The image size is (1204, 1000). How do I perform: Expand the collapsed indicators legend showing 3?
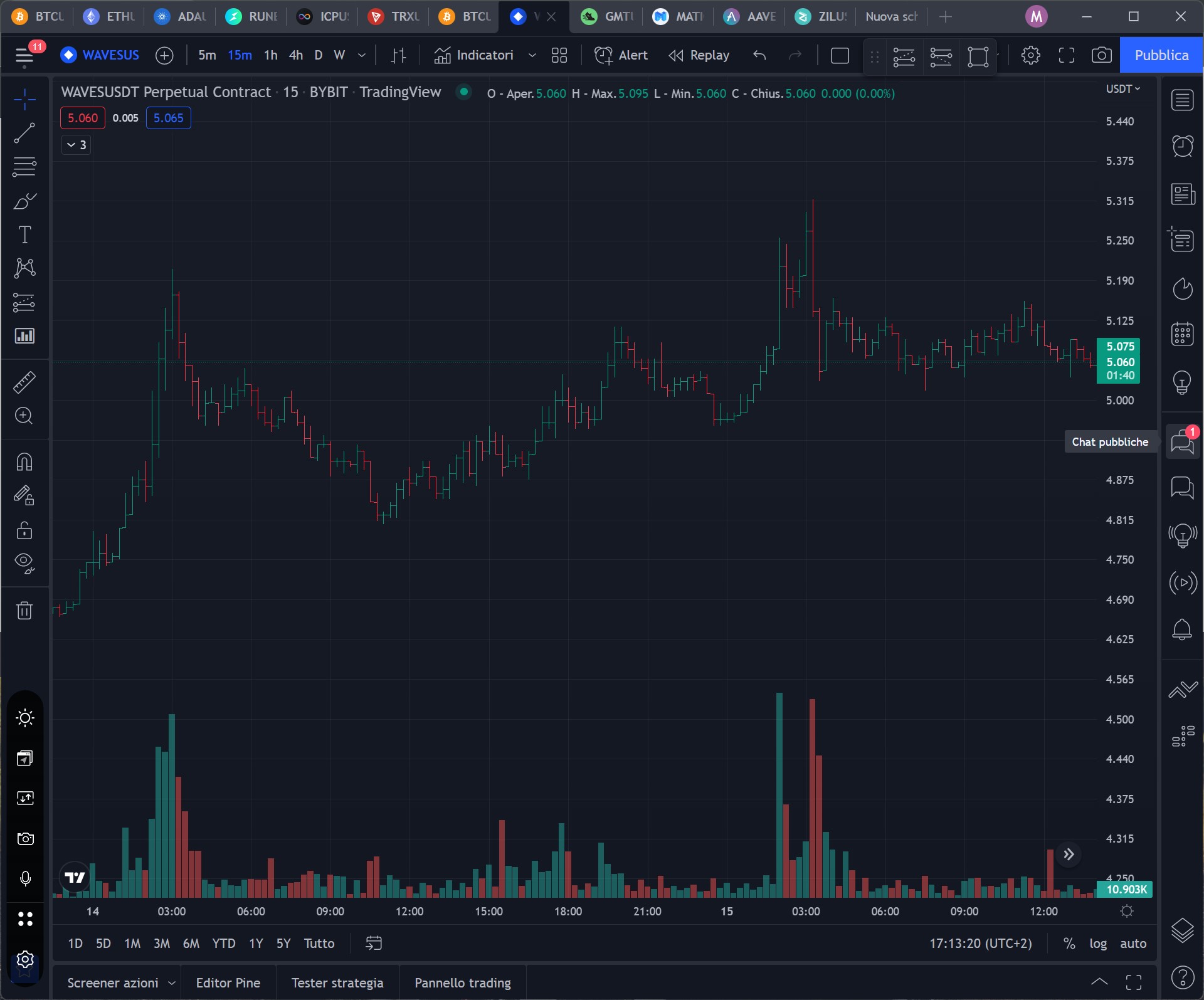(77, 145)
